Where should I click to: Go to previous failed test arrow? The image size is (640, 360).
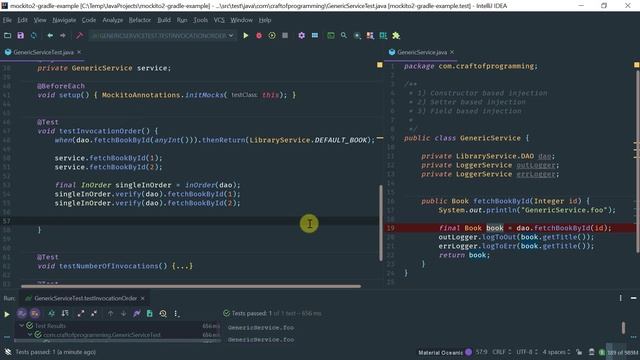coord(111,313)
